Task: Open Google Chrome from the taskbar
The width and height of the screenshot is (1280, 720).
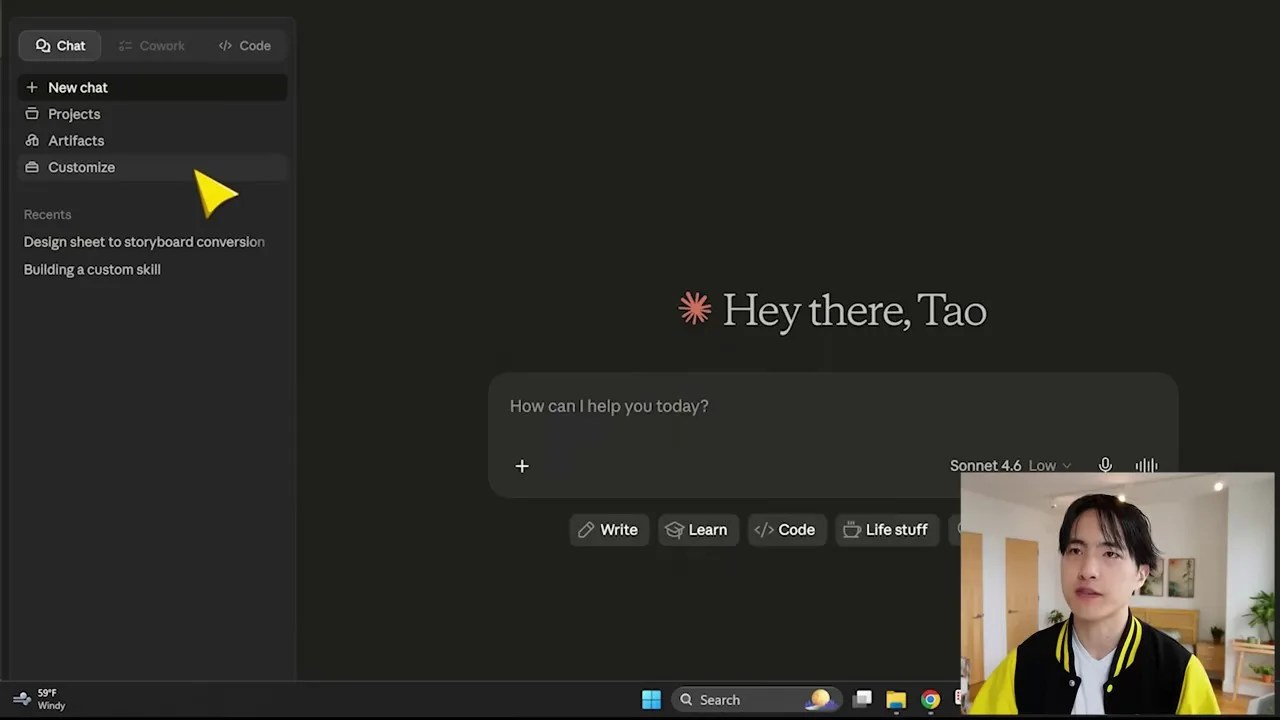Action: [x=931, y=700]
